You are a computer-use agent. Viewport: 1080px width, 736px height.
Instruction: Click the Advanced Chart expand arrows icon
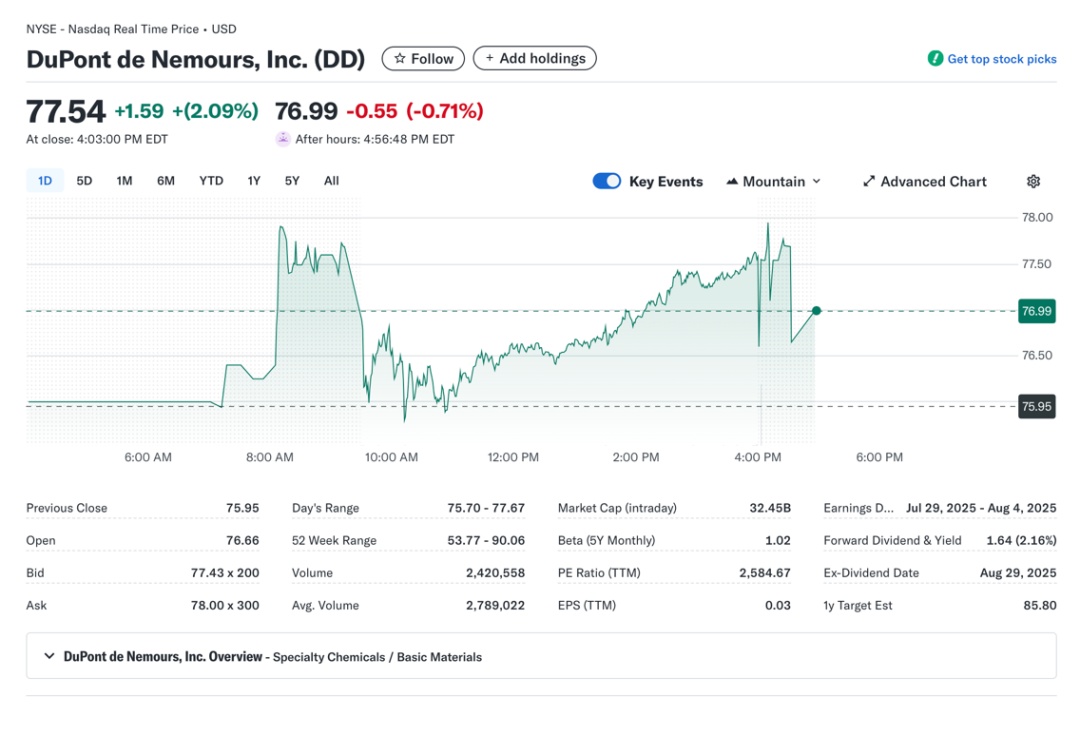coord(869,181)
